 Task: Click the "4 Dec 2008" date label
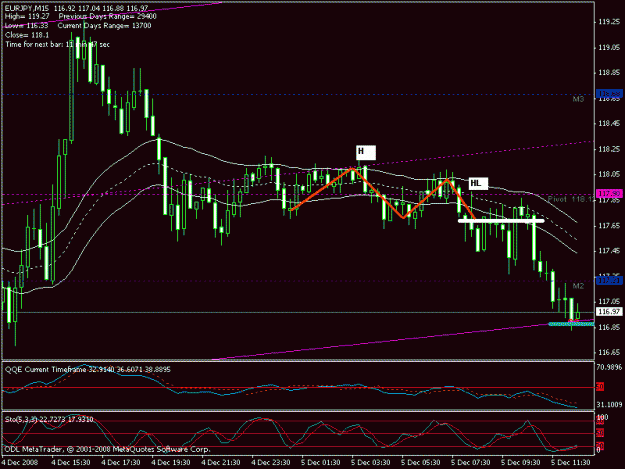tap(20, 462)
